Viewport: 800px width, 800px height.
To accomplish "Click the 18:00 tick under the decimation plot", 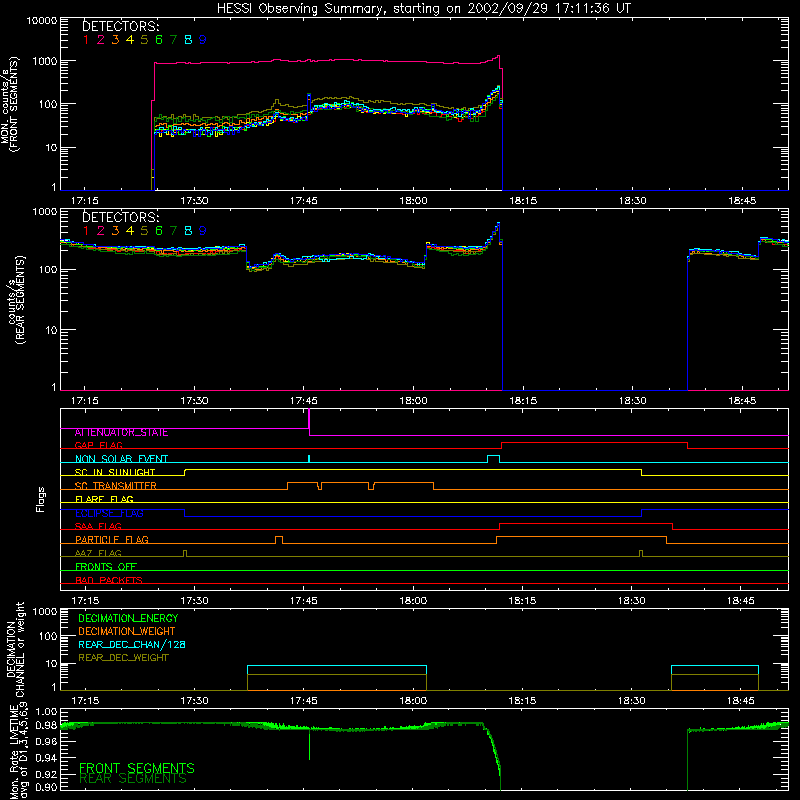I will point(413,701).
